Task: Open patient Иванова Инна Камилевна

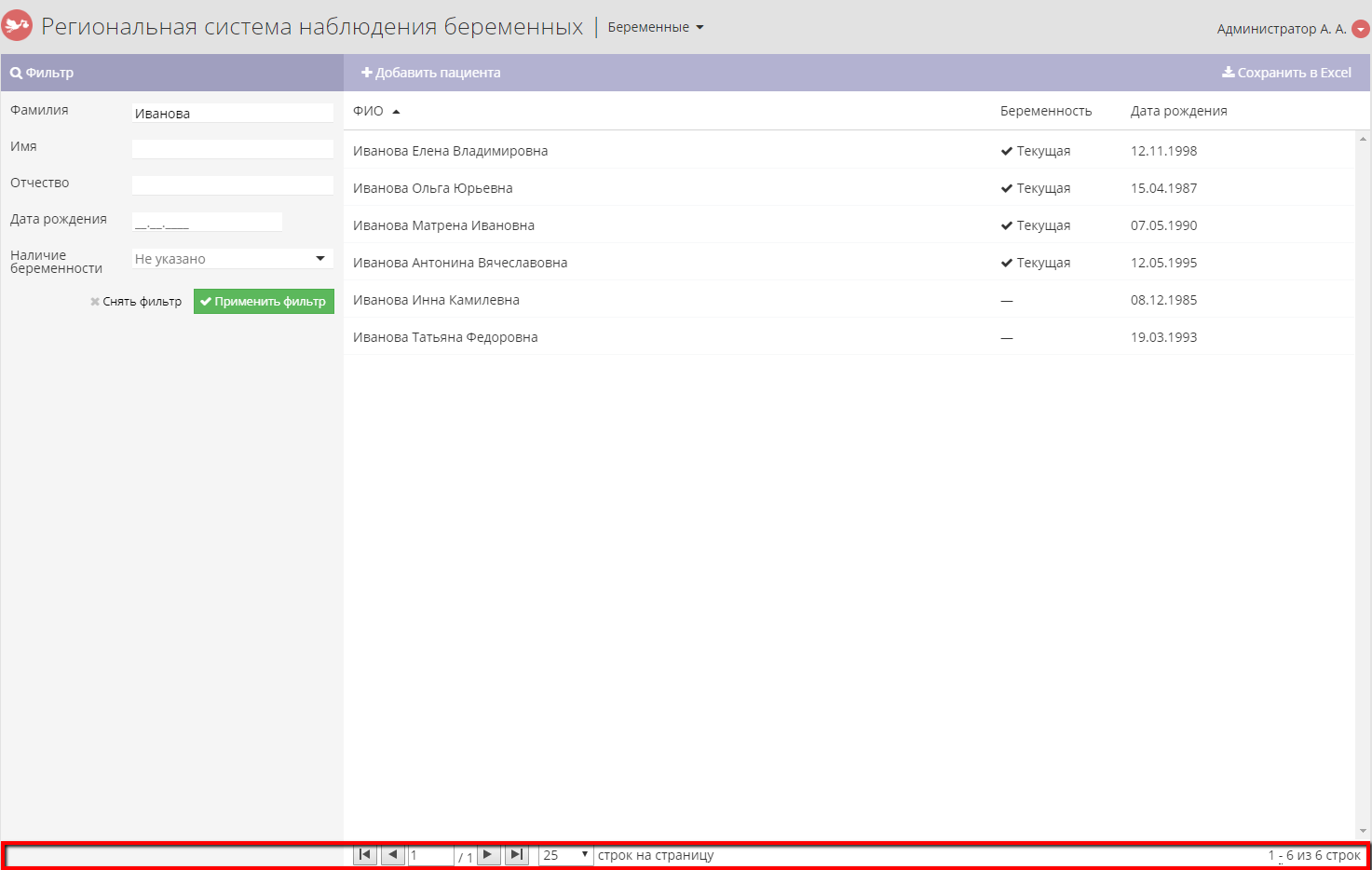Action: (x=436, y=300)
